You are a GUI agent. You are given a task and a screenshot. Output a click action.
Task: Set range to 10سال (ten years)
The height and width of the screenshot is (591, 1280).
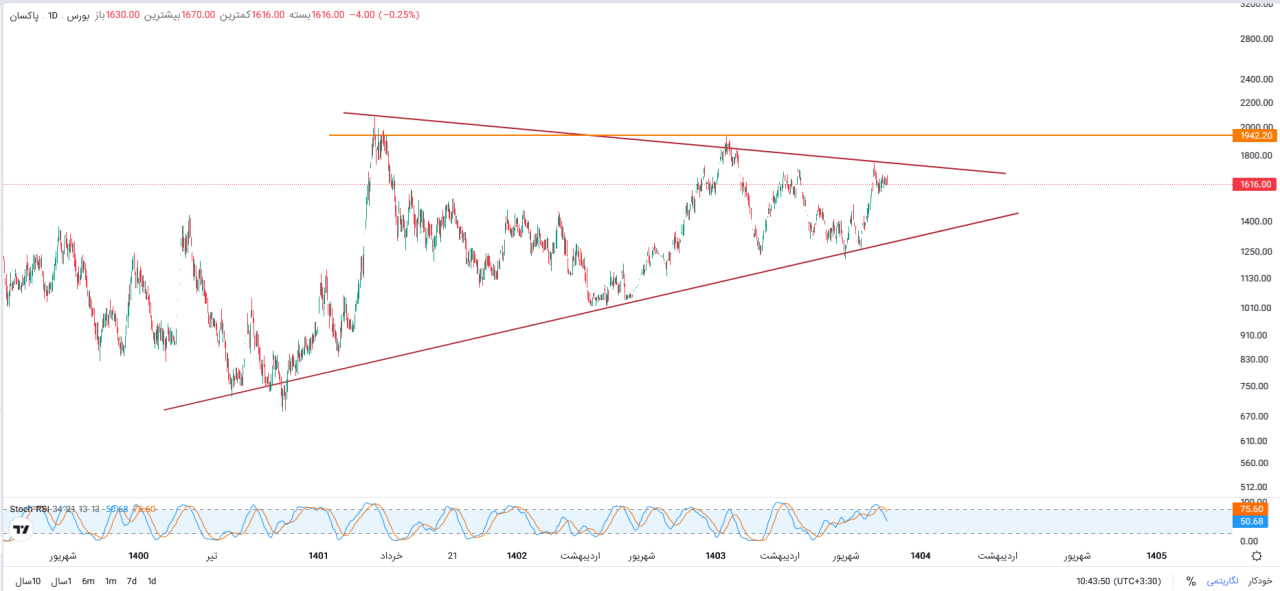(x=28, y=581)
